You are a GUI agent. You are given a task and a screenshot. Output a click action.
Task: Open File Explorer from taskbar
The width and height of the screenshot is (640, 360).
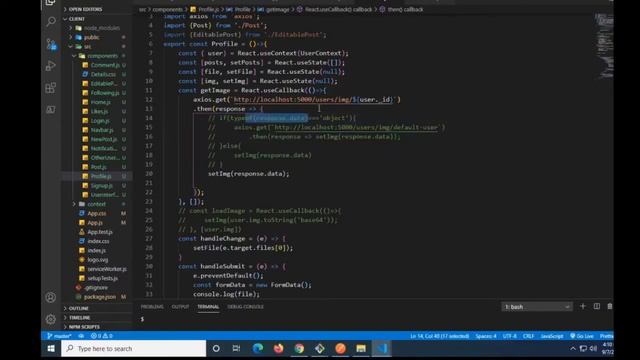click(x=361, y=349)
